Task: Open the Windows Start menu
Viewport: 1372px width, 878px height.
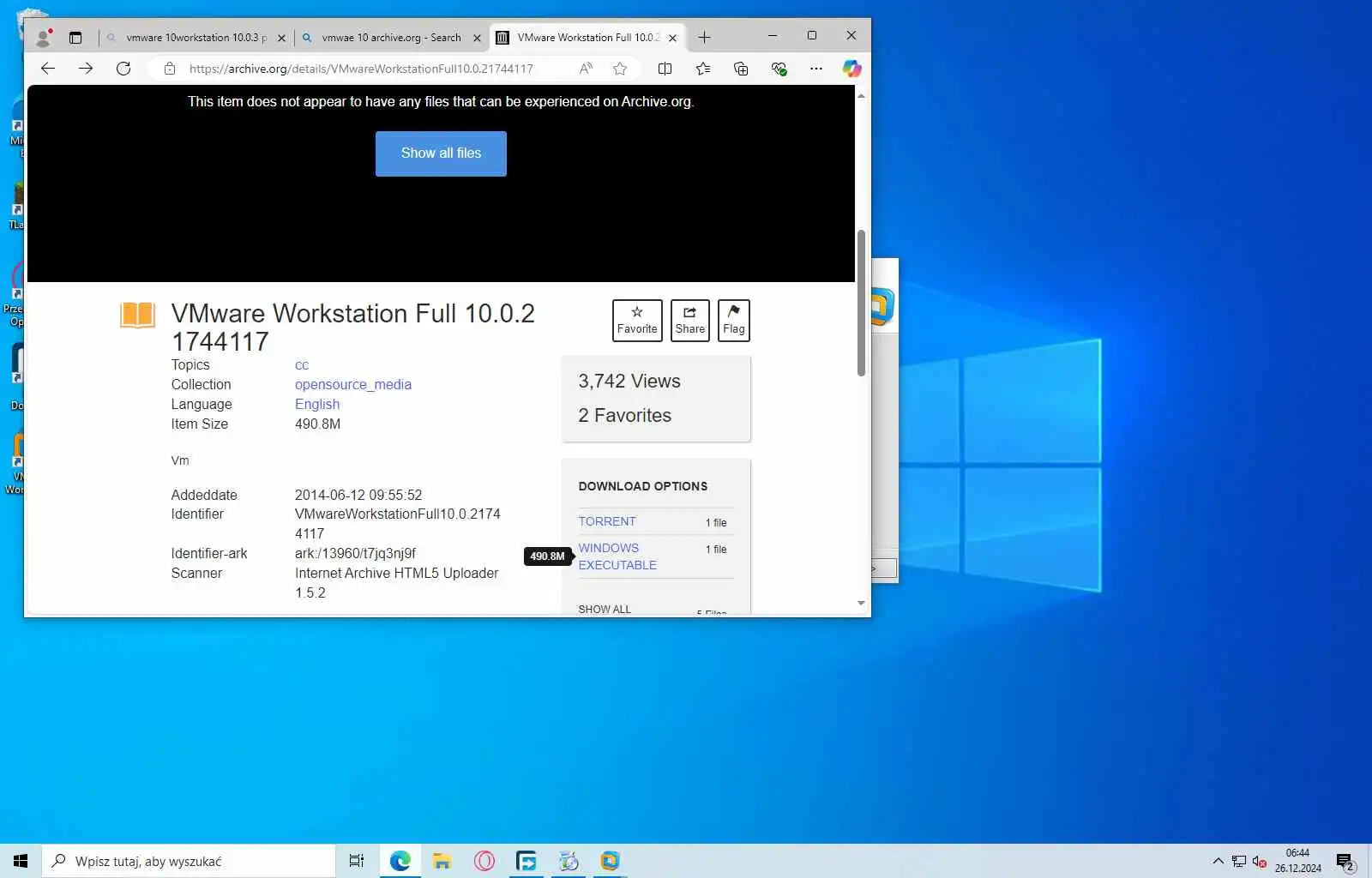Action: [21, 861]
